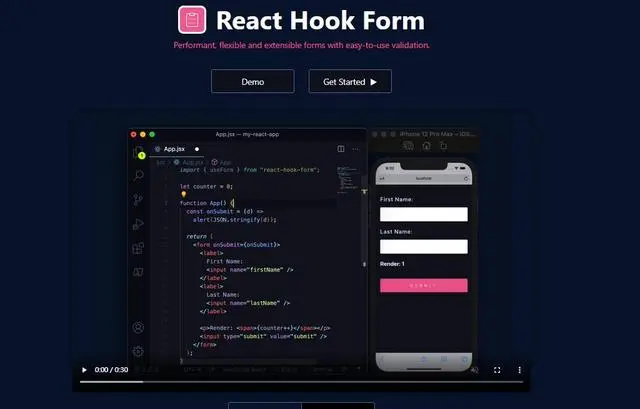Open the video's three-dot options menu
The image size is (640, 409).
(519, 370)
